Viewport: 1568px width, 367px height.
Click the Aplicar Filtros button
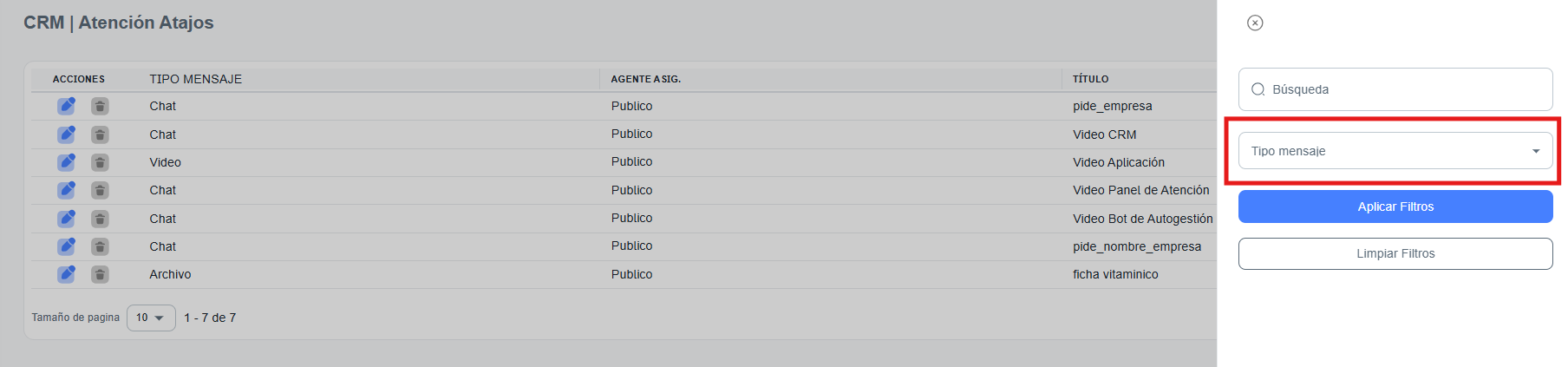click(1395, 206)
